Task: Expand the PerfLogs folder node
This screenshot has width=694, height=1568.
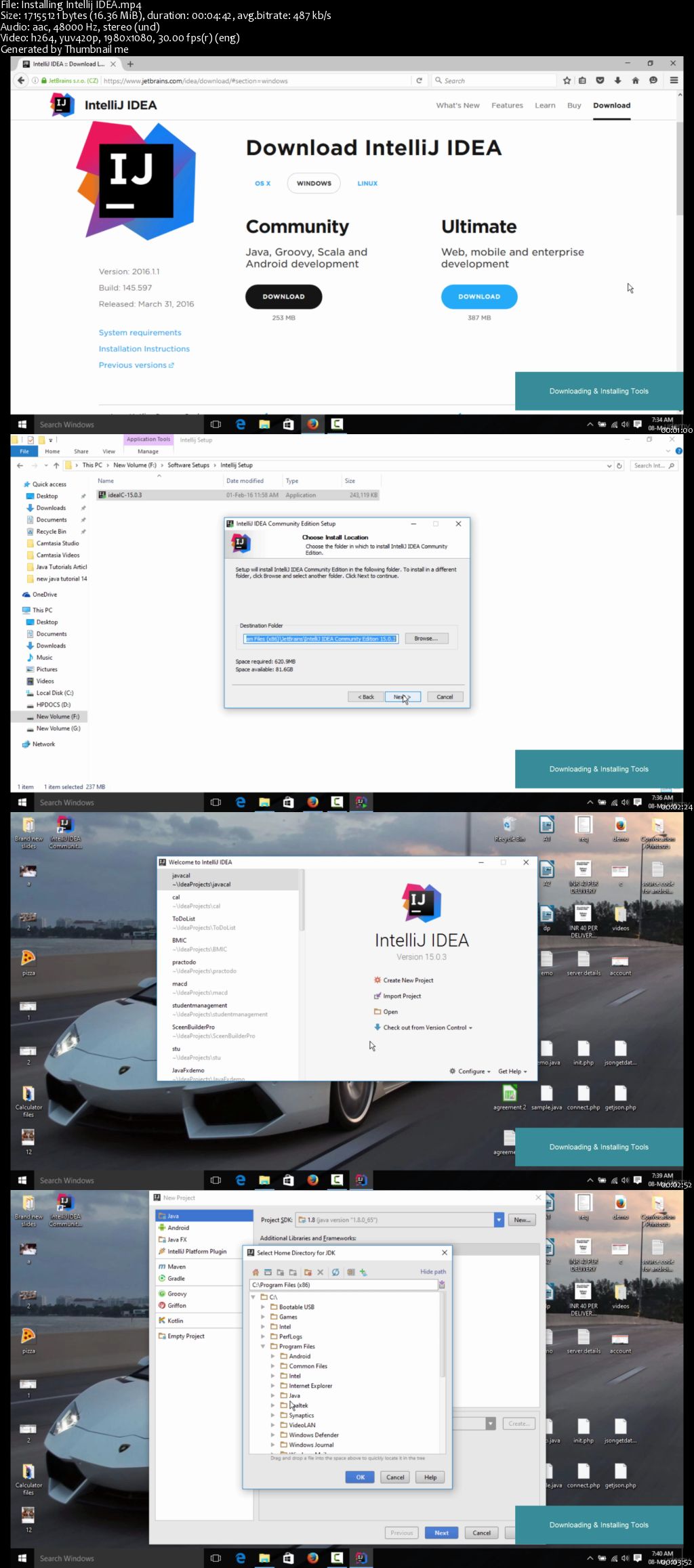Action: pos(263,1336)
